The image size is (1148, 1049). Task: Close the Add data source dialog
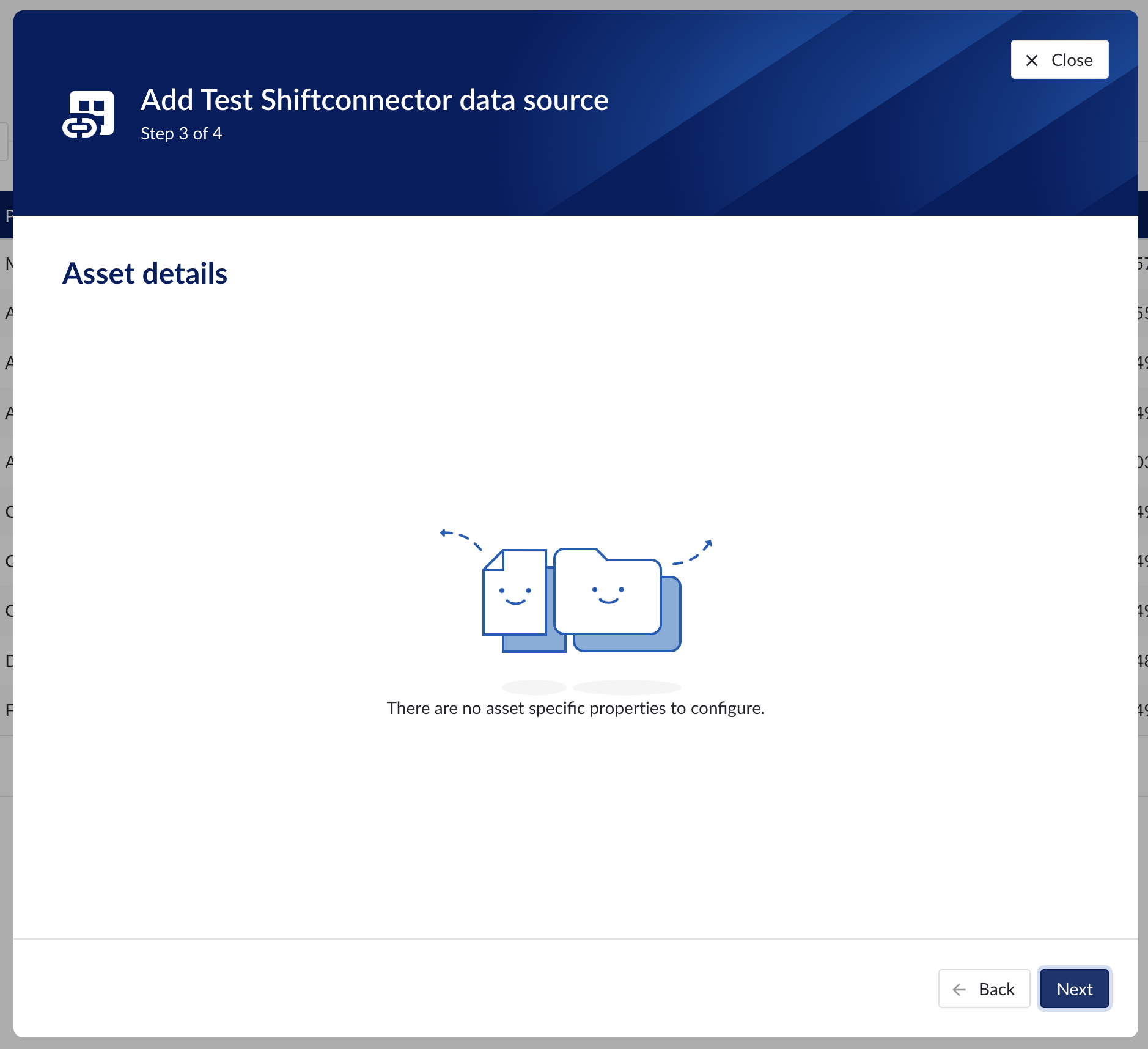coord(1059,60)
